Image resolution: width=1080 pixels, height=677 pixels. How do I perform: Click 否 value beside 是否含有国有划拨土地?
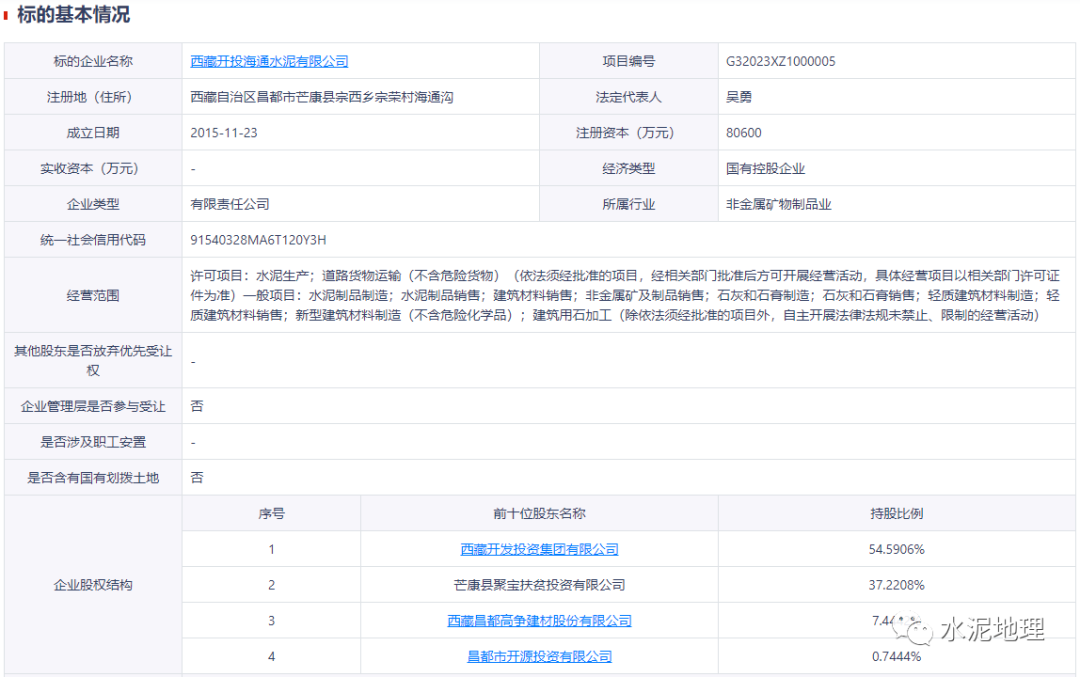[x=197, y=477]
